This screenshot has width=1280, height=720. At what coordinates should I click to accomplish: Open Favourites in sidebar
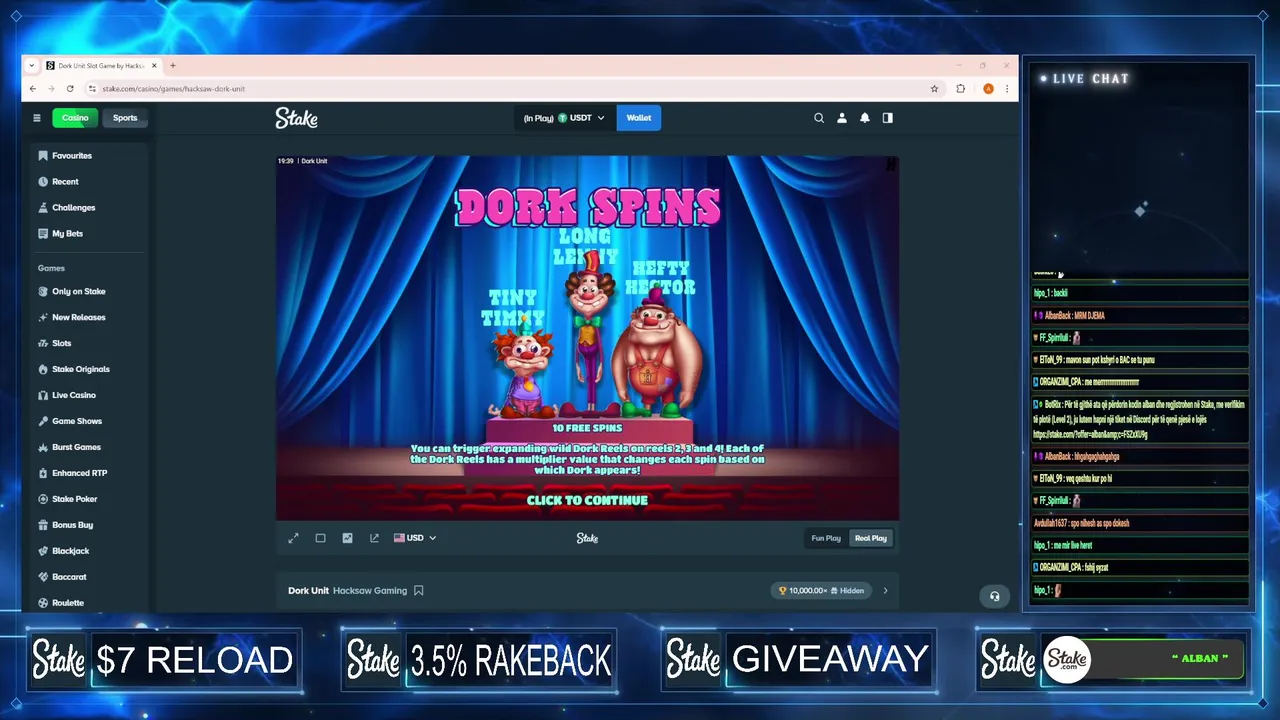(x=72, y=156)
